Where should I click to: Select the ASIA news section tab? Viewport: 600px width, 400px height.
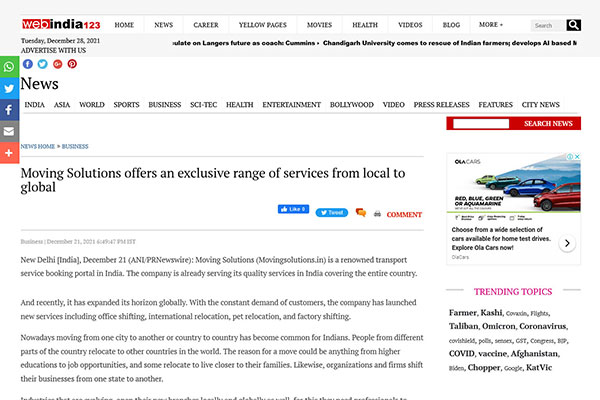[62, 104]
